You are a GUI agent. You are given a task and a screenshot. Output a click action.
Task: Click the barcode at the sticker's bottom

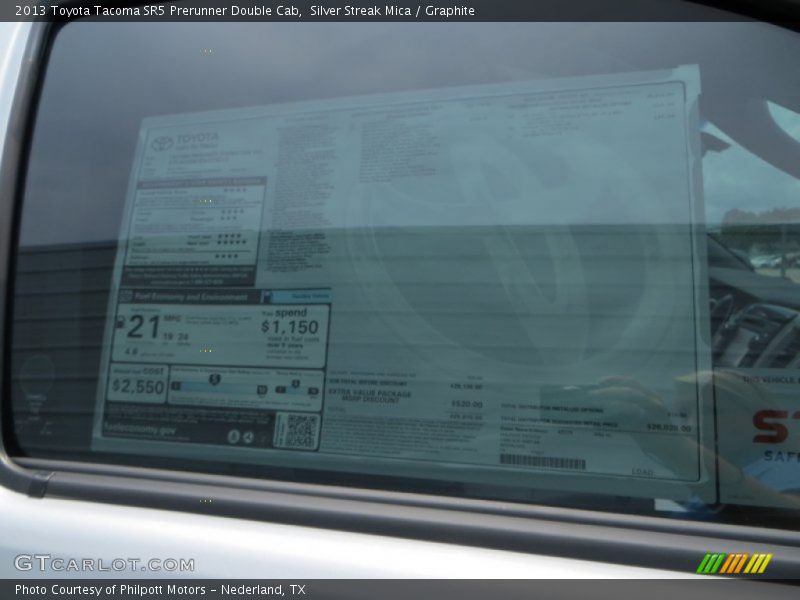tap(542, 462)
